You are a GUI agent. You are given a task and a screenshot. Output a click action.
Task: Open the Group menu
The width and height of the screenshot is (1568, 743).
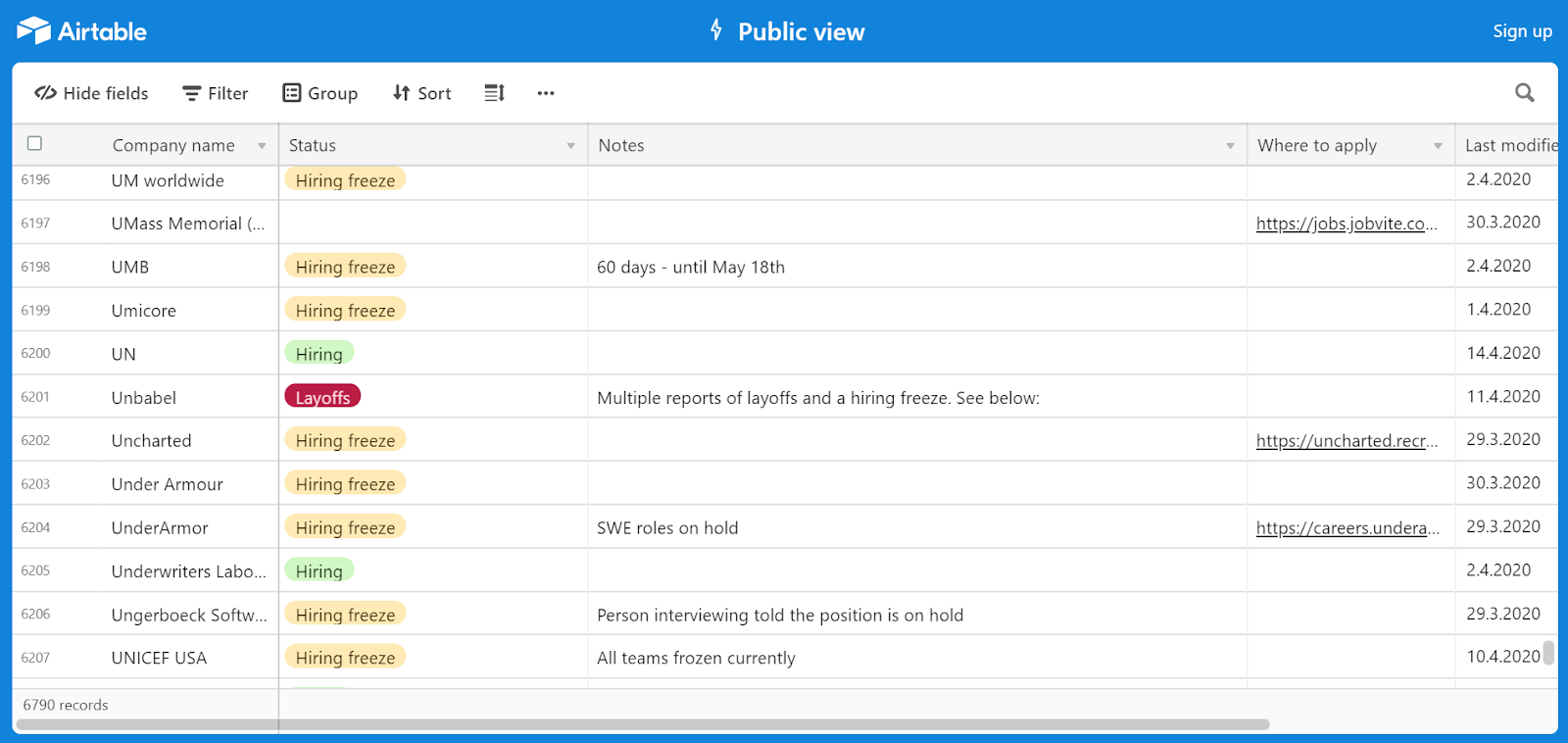pos(319,93)
